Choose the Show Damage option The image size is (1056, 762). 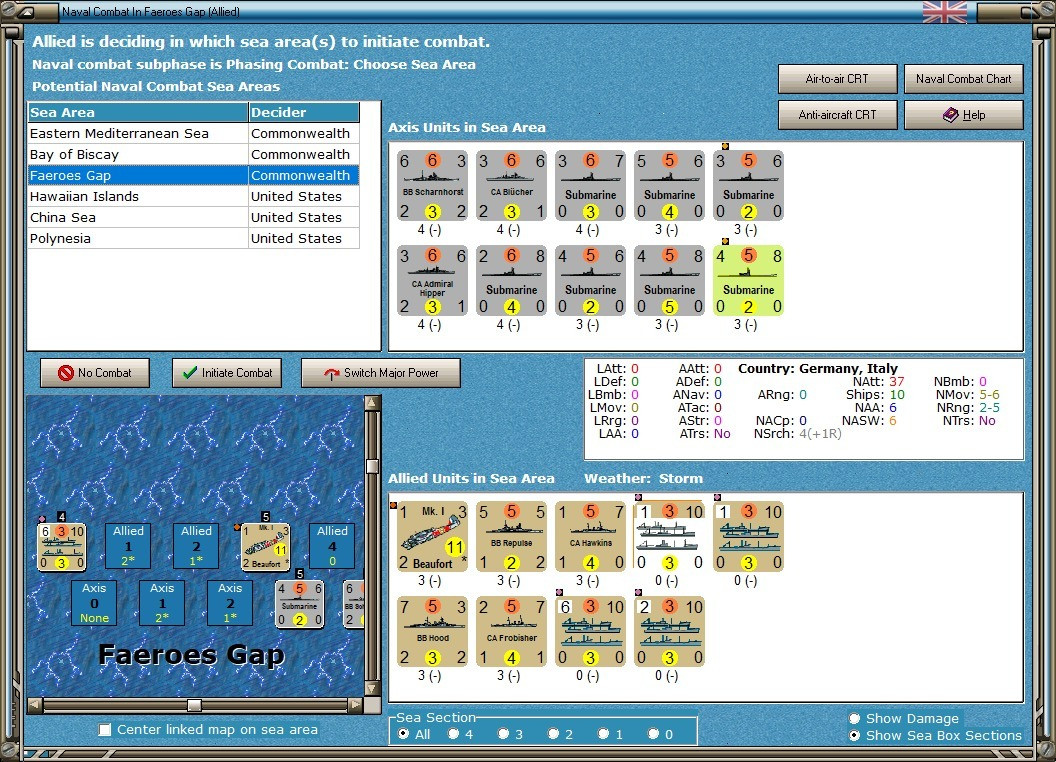855,718
